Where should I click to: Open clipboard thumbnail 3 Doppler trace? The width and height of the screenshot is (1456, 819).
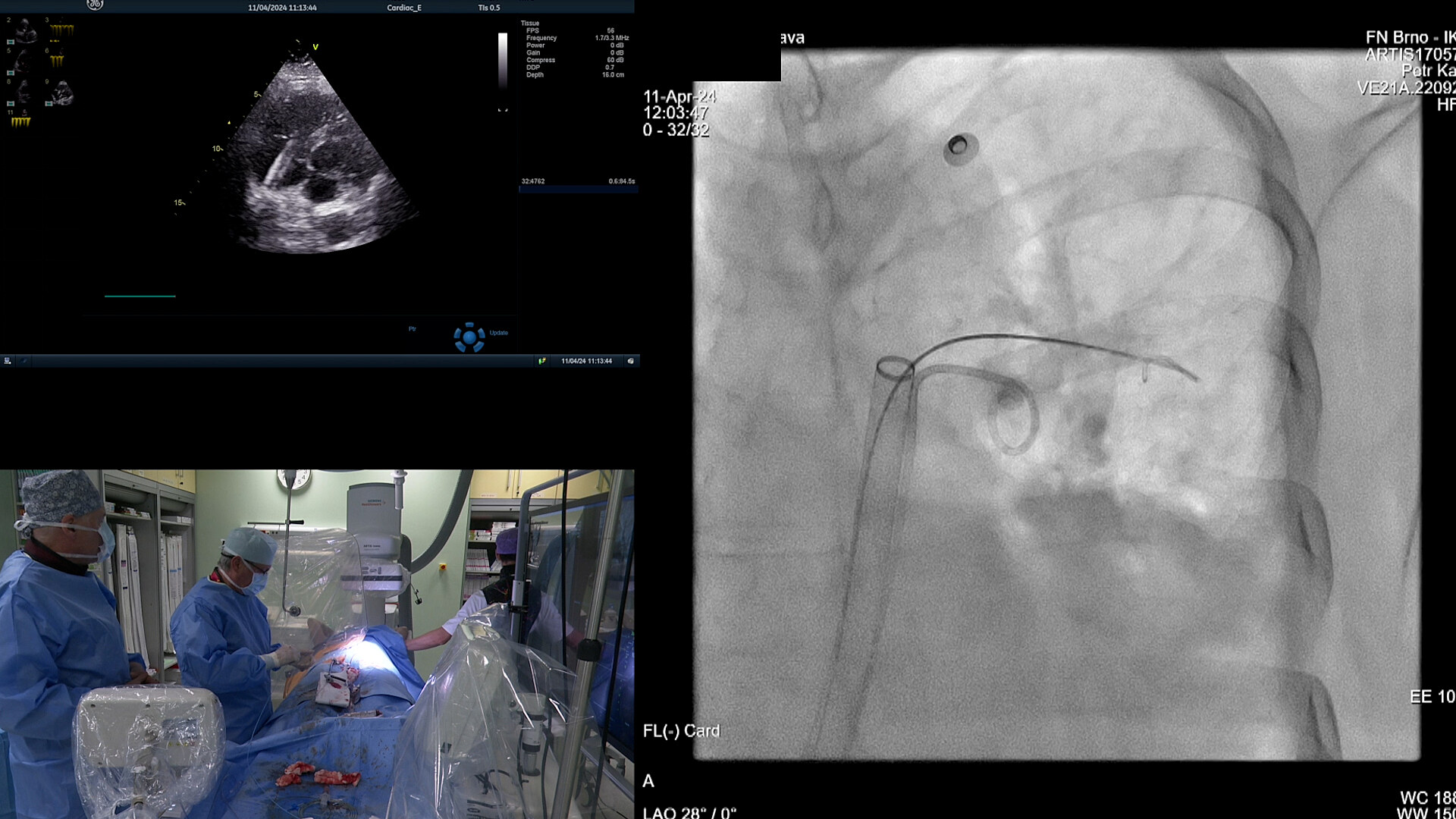click(61, 30)
